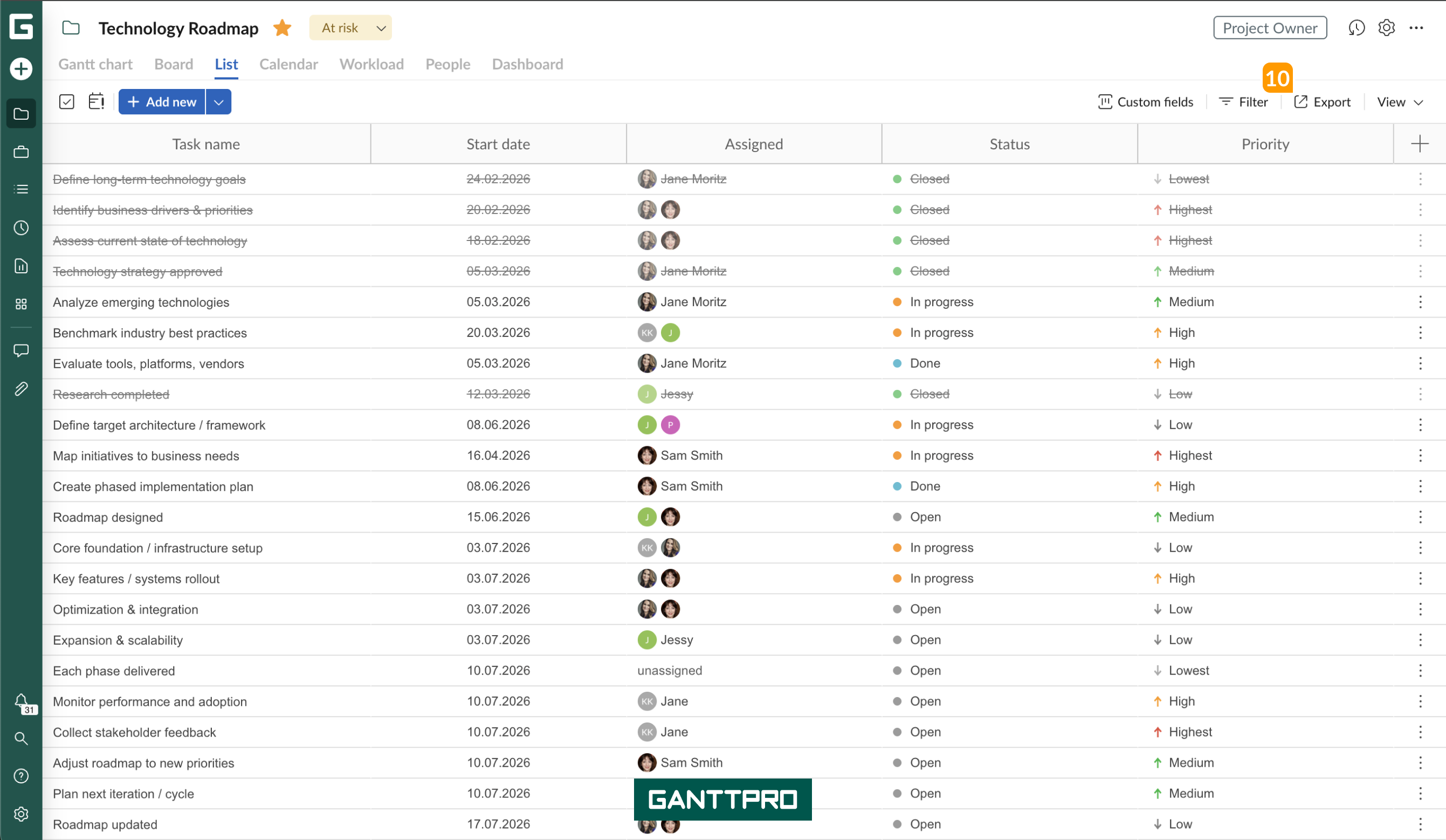Click the GanttPRO logo icon
1446x840 pixels.
click(21, 27)
